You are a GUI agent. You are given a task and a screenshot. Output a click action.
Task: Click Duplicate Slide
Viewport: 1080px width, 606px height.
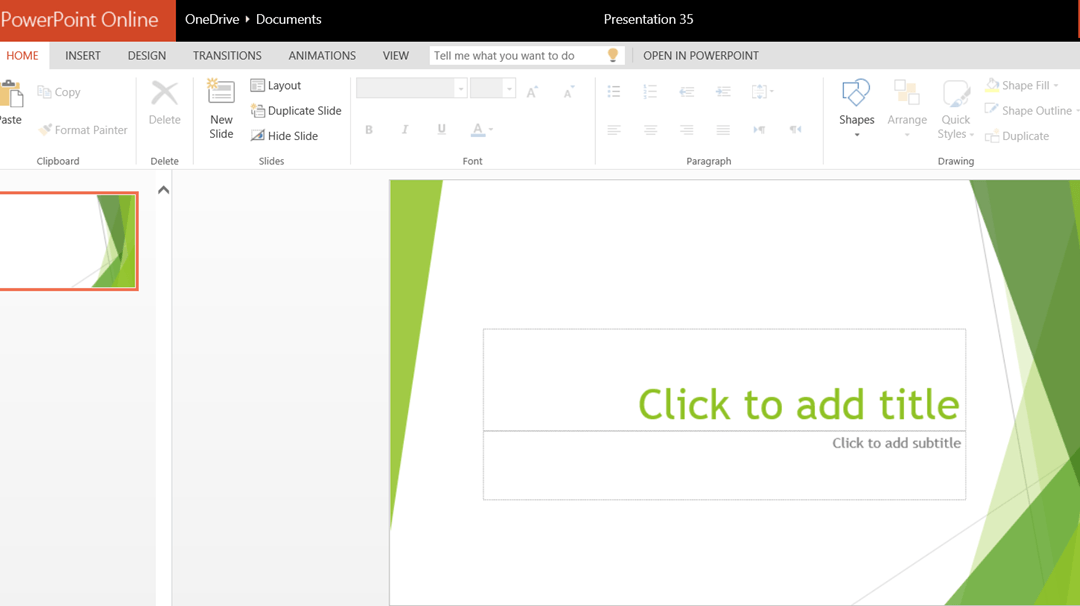coord(296,110)
